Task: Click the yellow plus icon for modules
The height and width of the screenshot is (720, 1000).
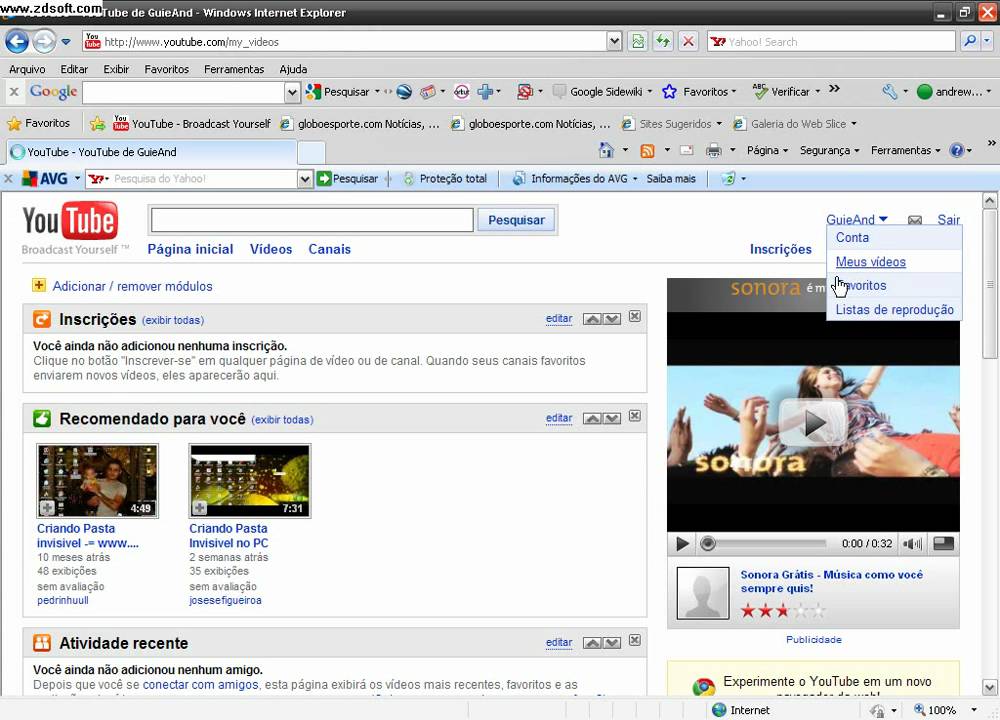Action: (x=39, y=285)
